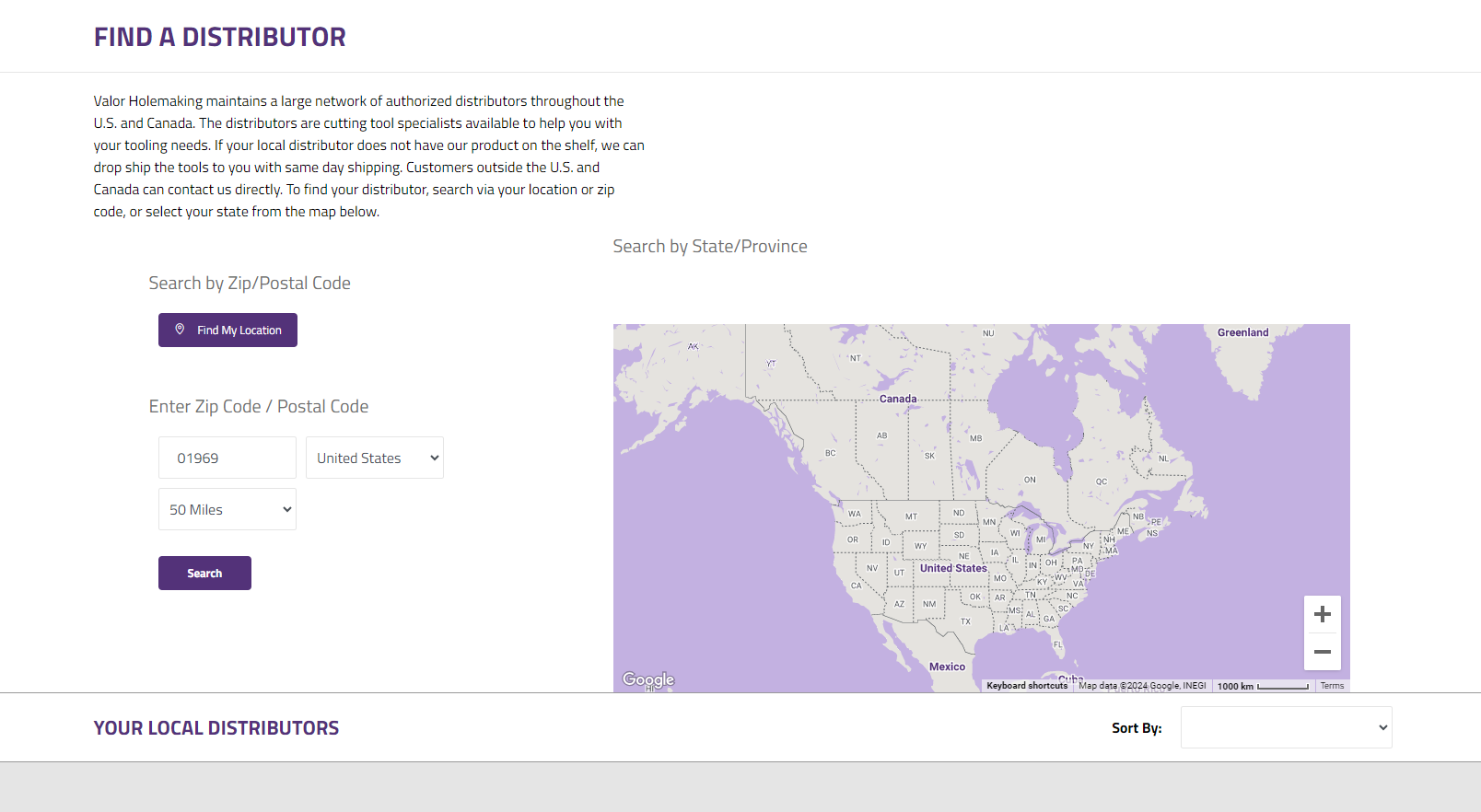The height and width of the screenshot is (812, 1481).
Task: Select Montana (MT) on the map
Action: pyautogui.click(x=911, y=516)
